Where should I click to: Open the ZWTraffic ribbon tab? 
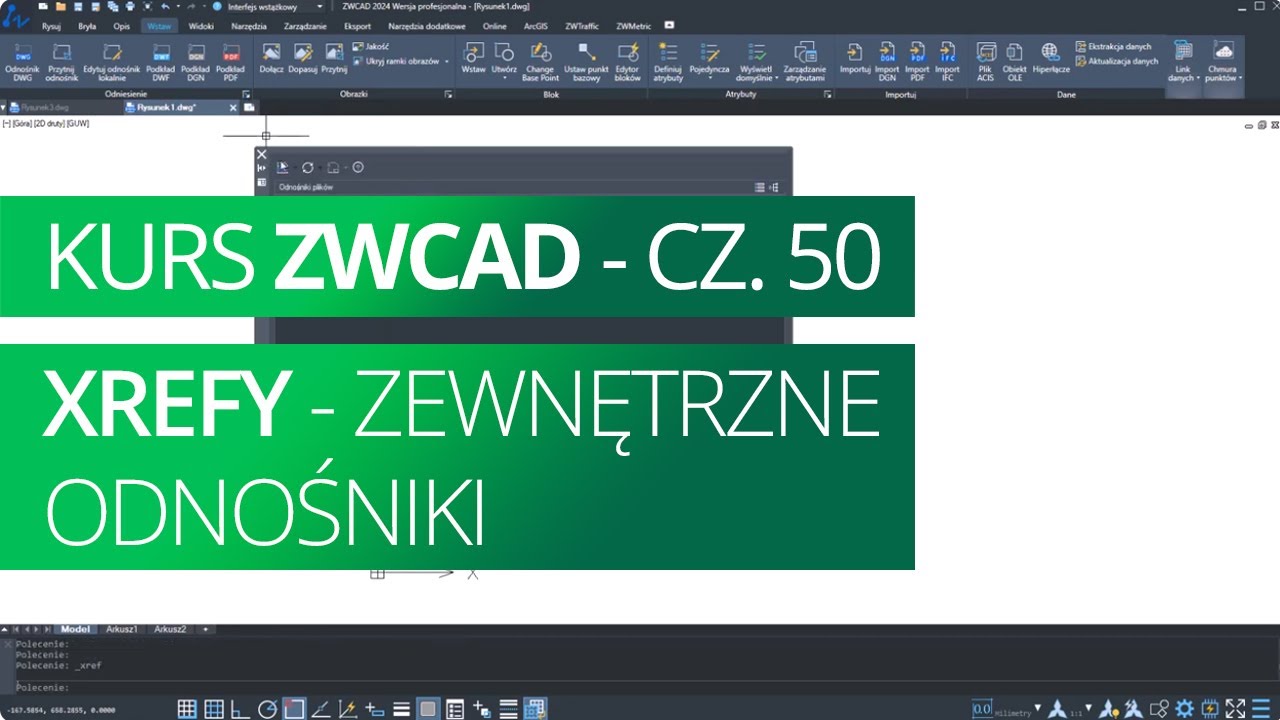(582, 26)
